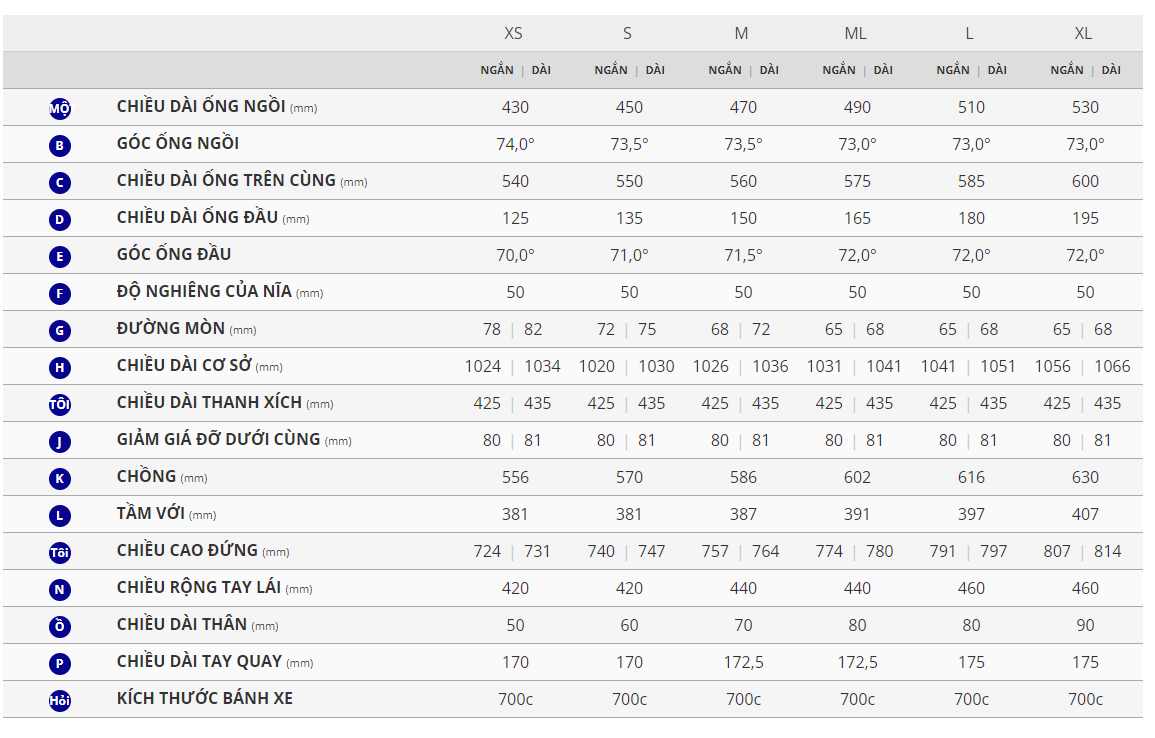Viewport: 1155px width, 738px height.
Task: Click the XL size column header
Action: [x=1083, y=33]
